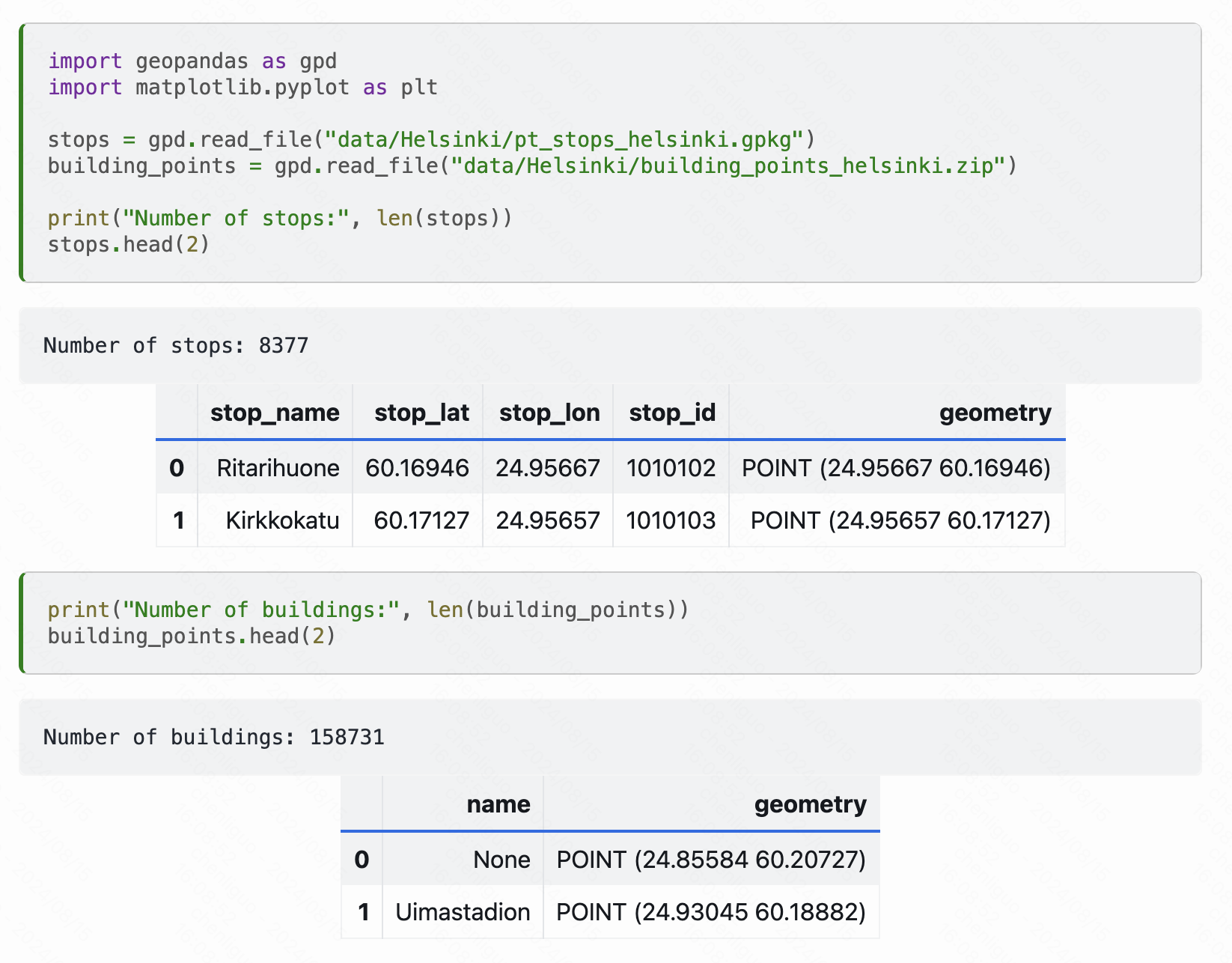Click the geometry header in the stops table
The image size is (1232, 963).
pos(995,413)
